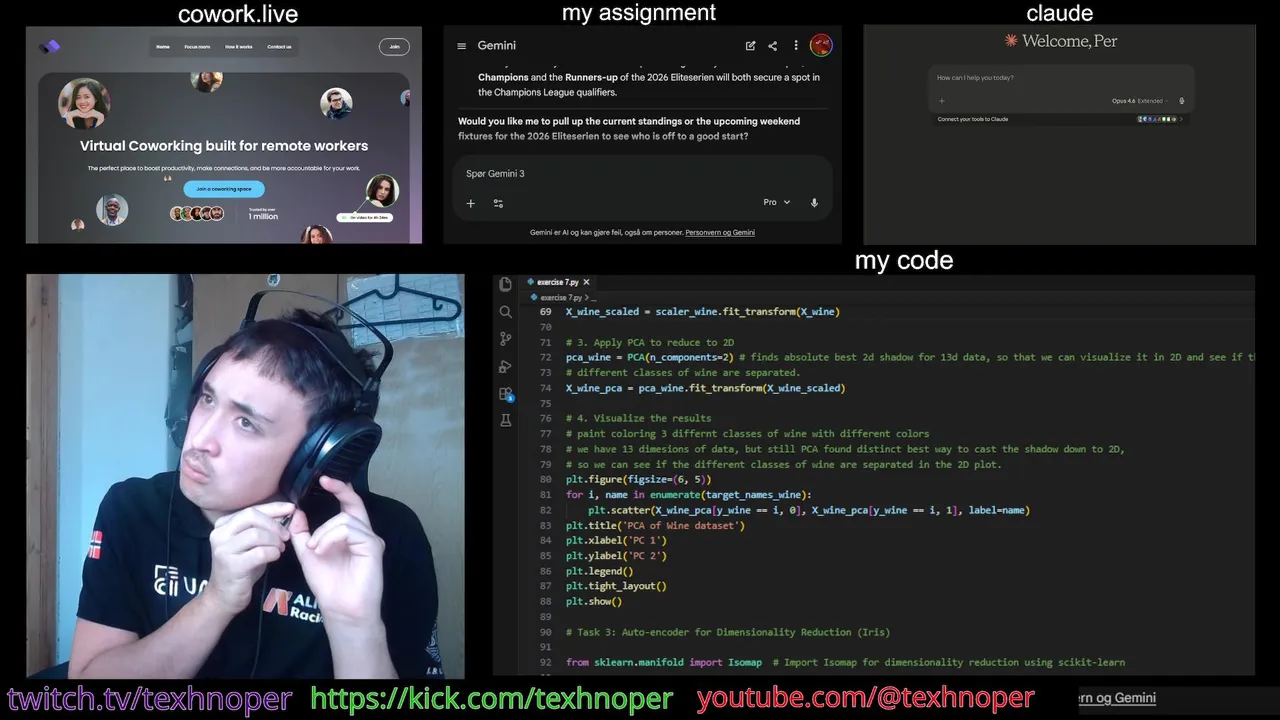Open VS Code Explorer files icon
The width and height of the screenshot is (1280, 720).
[x=505, y=284]
